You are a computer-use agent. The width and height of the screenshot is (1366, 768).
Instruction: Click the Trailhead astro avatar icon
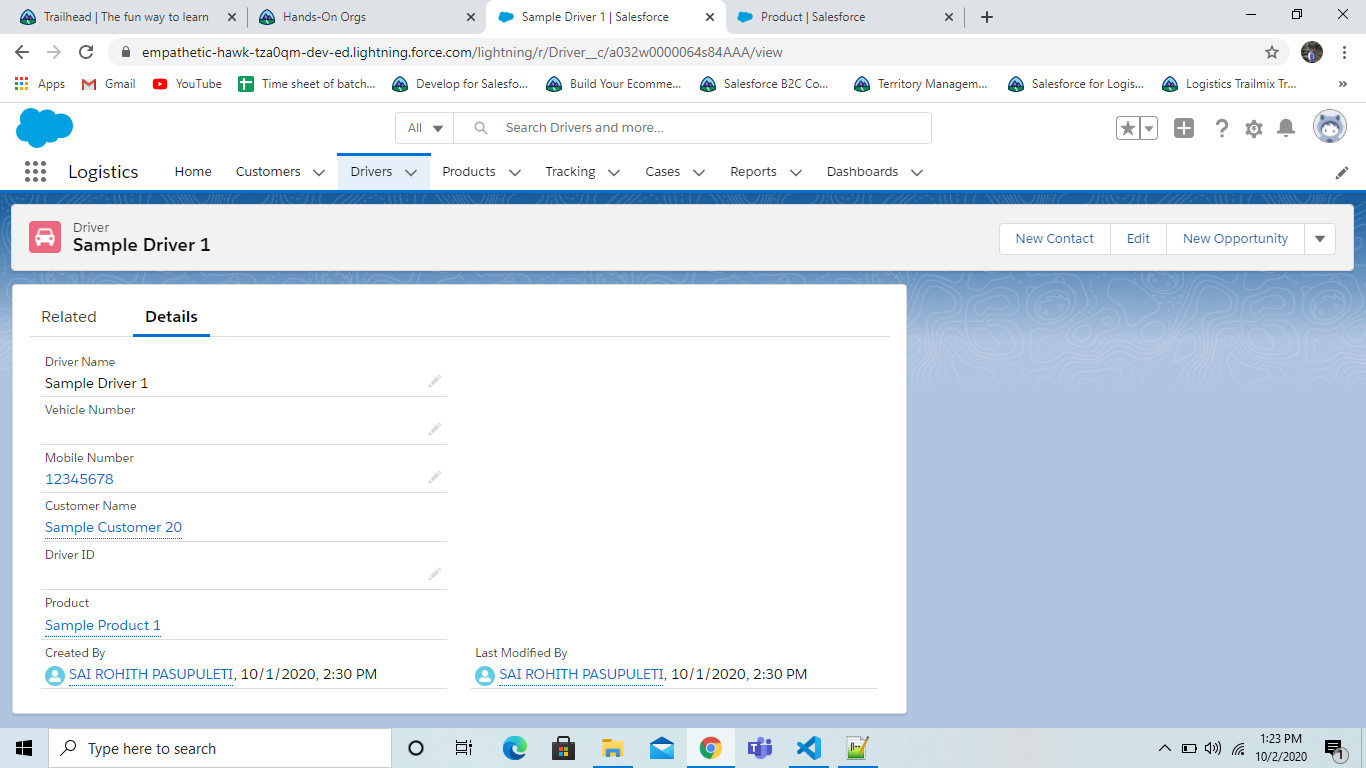point(1329,126)
